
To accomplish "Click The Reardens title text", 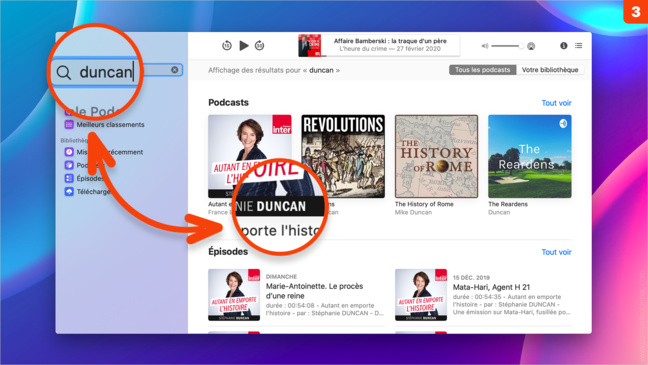I will coord(508,204).
